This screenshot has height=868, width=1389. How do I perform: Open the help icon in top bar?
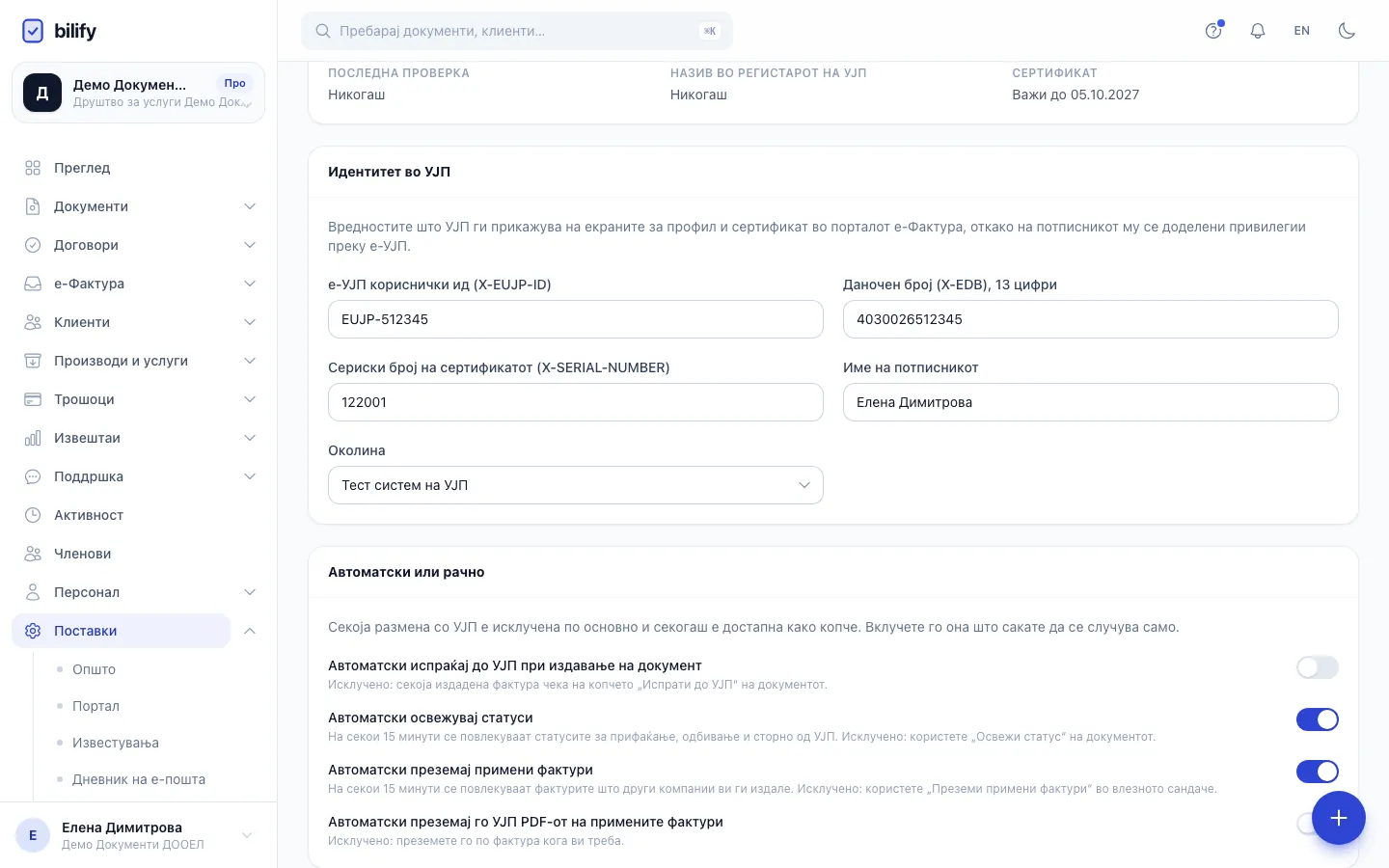[x=1213, y=31]
